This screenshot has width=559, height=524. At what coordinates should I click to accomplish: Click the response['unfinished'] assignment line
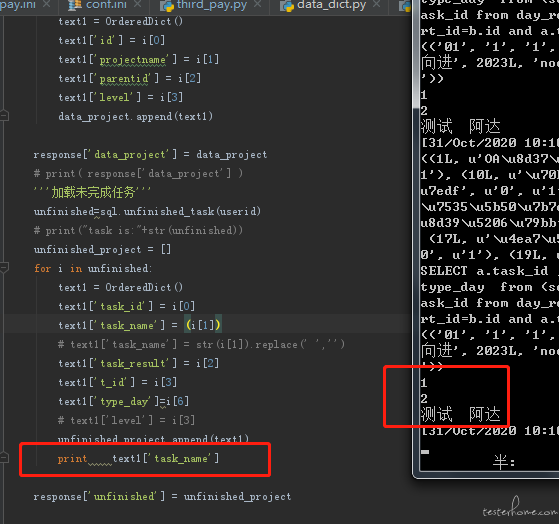[x=162, y=497]
